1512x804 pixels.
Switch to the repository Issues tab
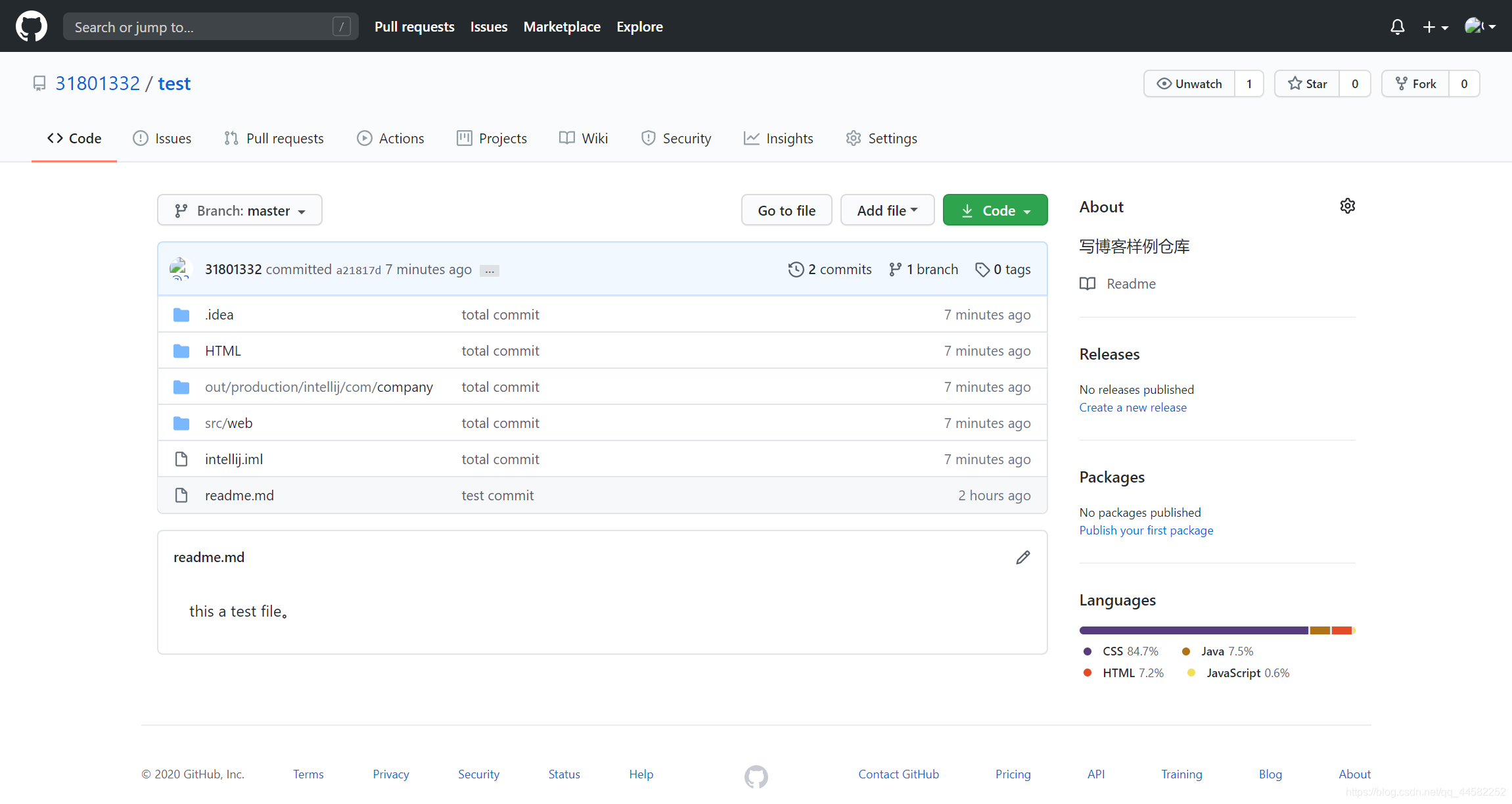tap(162, 138)
